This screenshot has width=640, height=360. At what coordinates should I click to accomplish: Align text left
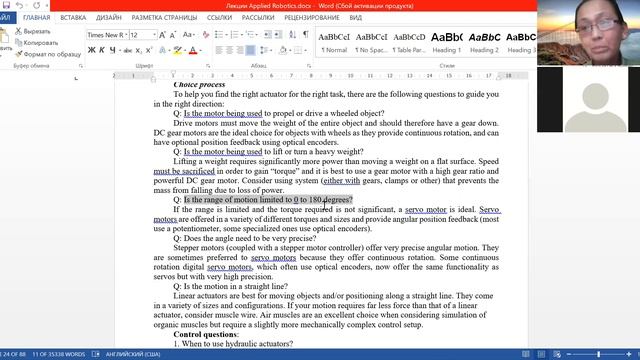point(219,50)
